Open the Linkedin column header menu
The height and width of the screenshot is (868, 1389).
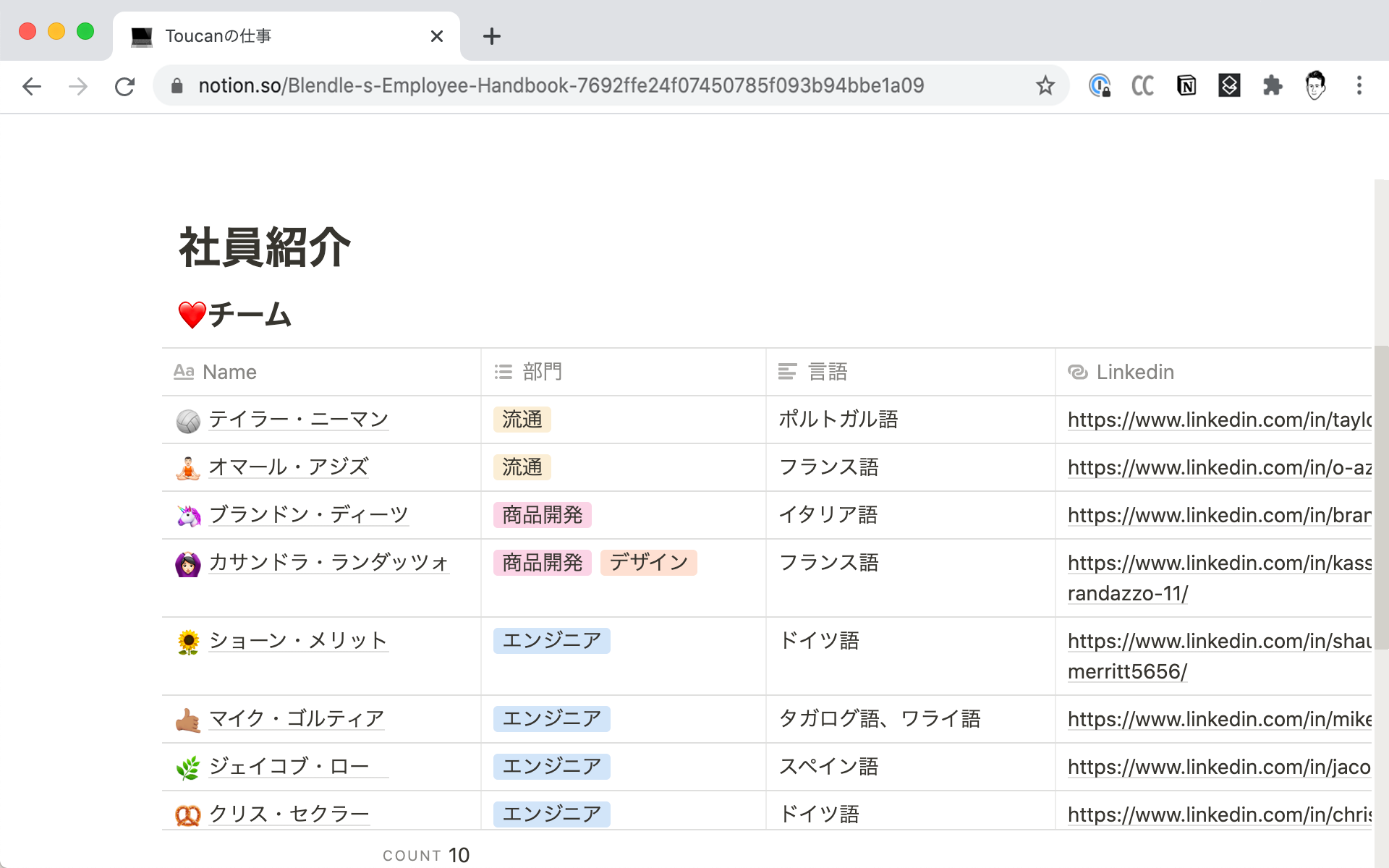[1134, 372]
